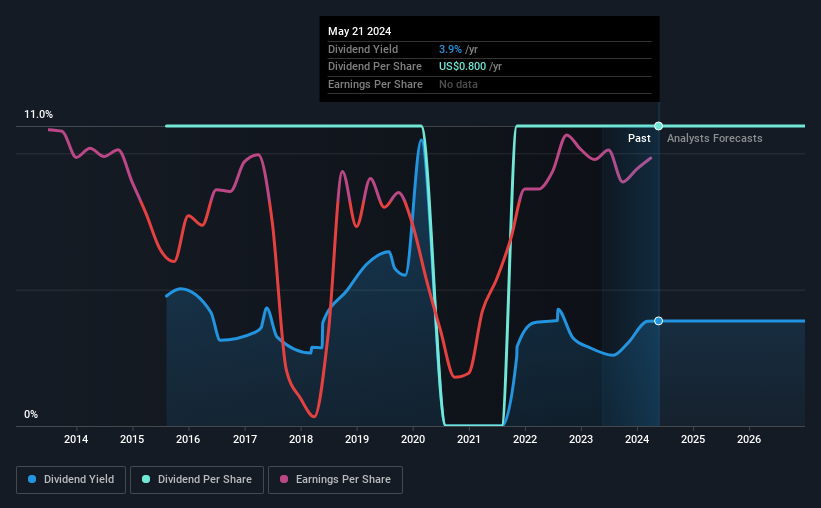Image resolution: width=821 pixels, height=508 pixels.
Task: Click the Dividend Per Share tooltip row label
Action: click(x=374, y=67)
